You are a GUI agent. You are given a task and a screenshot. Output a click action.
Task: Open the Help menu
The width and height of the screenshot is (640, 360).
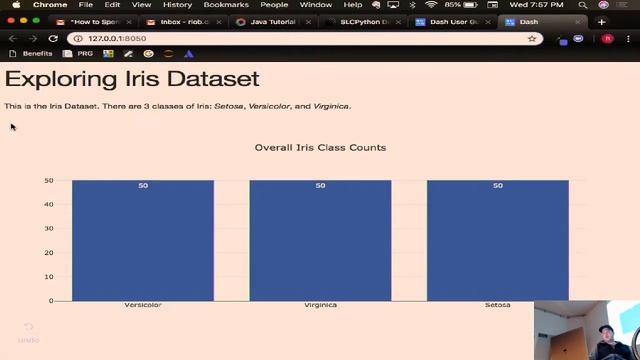(x=353, y=5)
